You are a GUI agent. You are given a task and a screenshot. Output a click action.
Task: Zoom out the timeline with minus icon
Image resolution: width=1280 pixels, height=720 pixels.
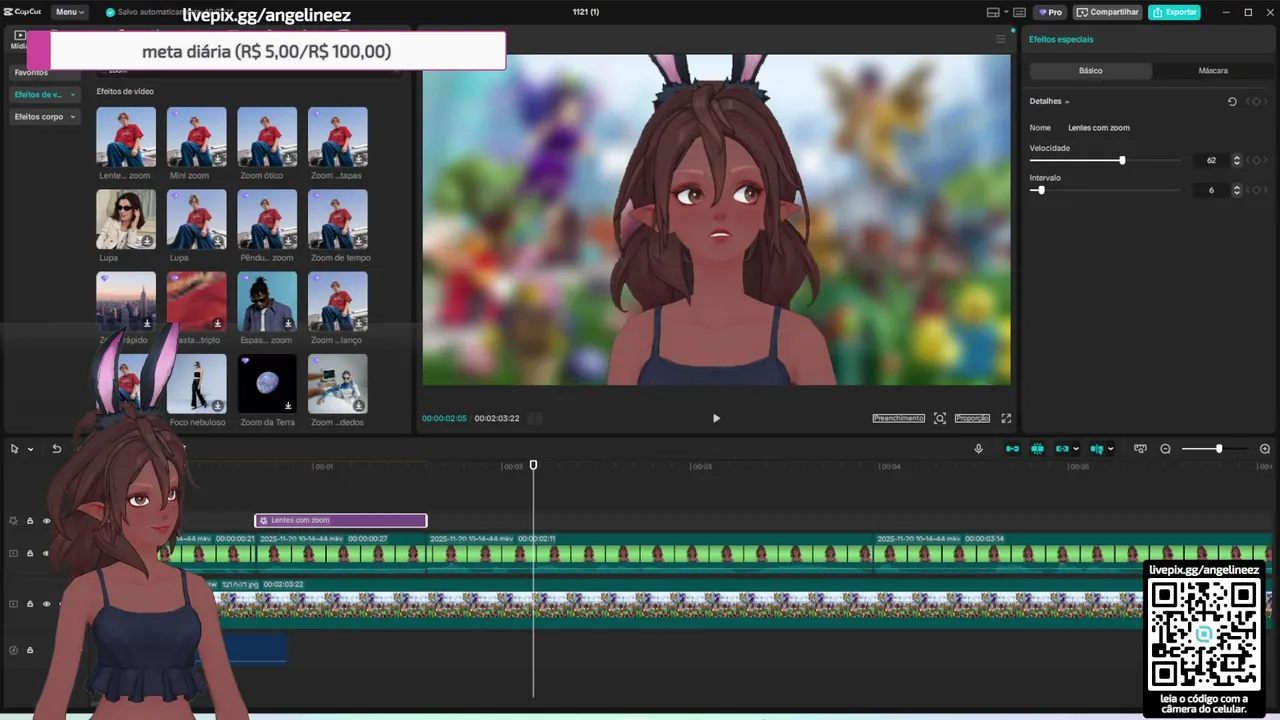tap(1165, 449)
